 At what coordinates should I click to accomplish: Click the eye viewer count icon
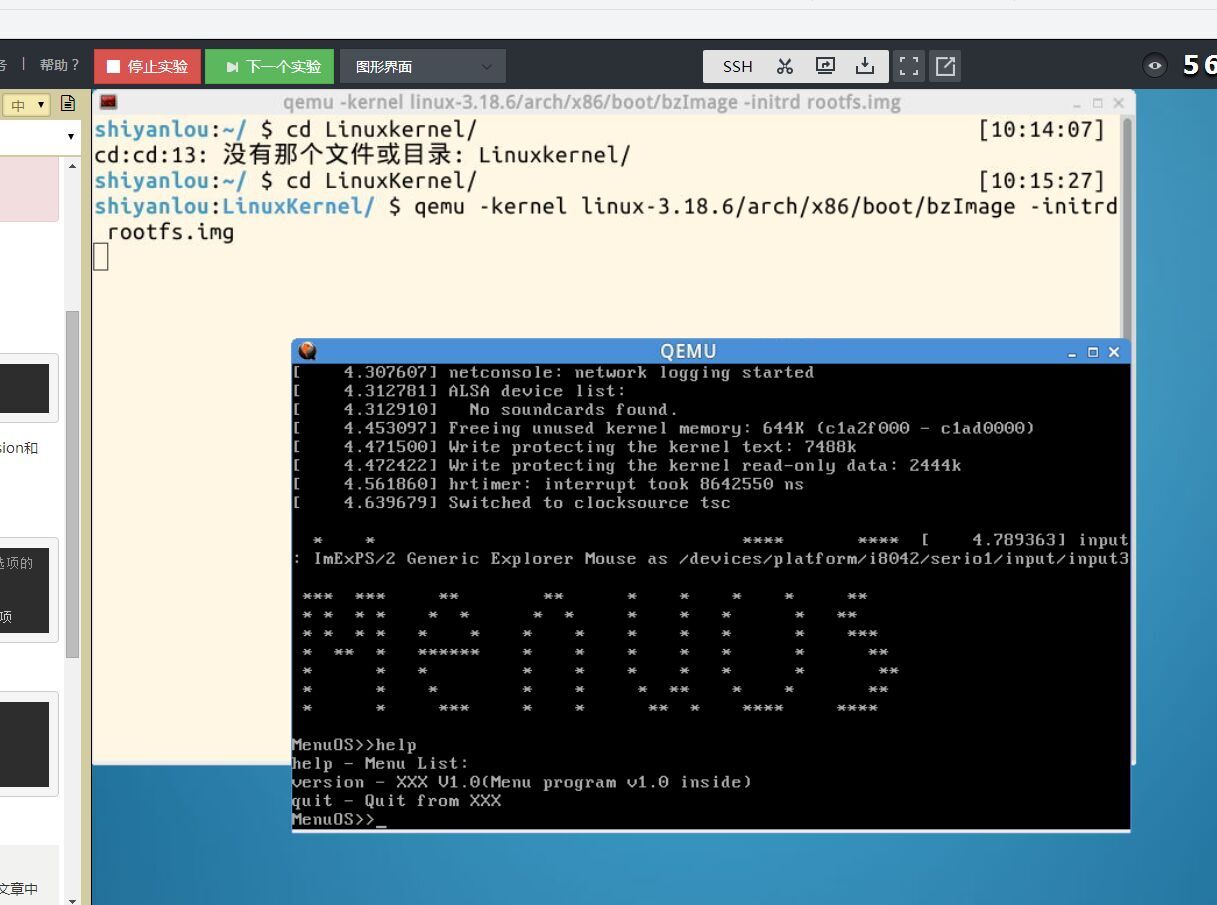[x=1155, y=66]
